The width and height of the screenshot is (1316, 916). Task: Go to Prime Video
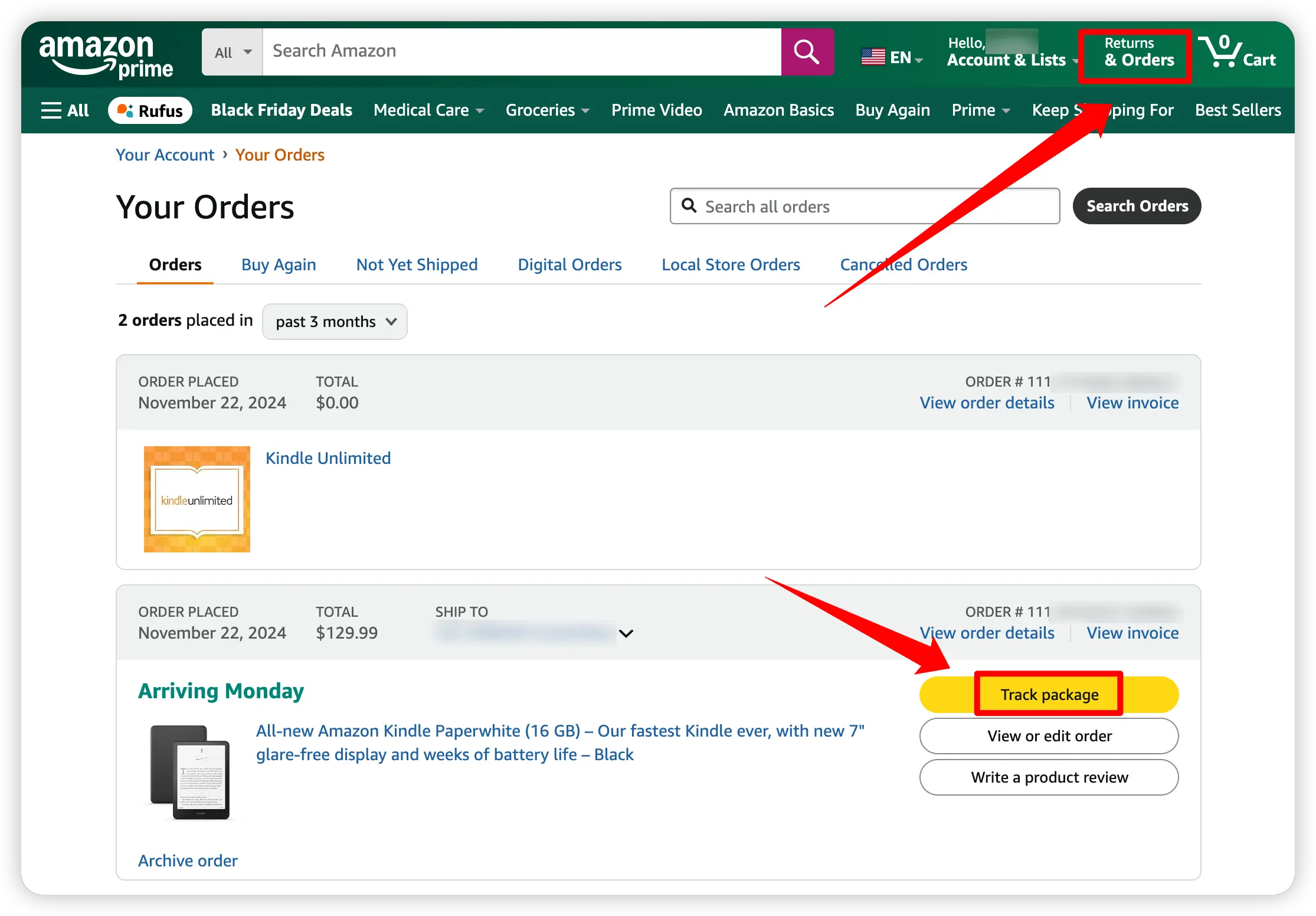[656, 110]
